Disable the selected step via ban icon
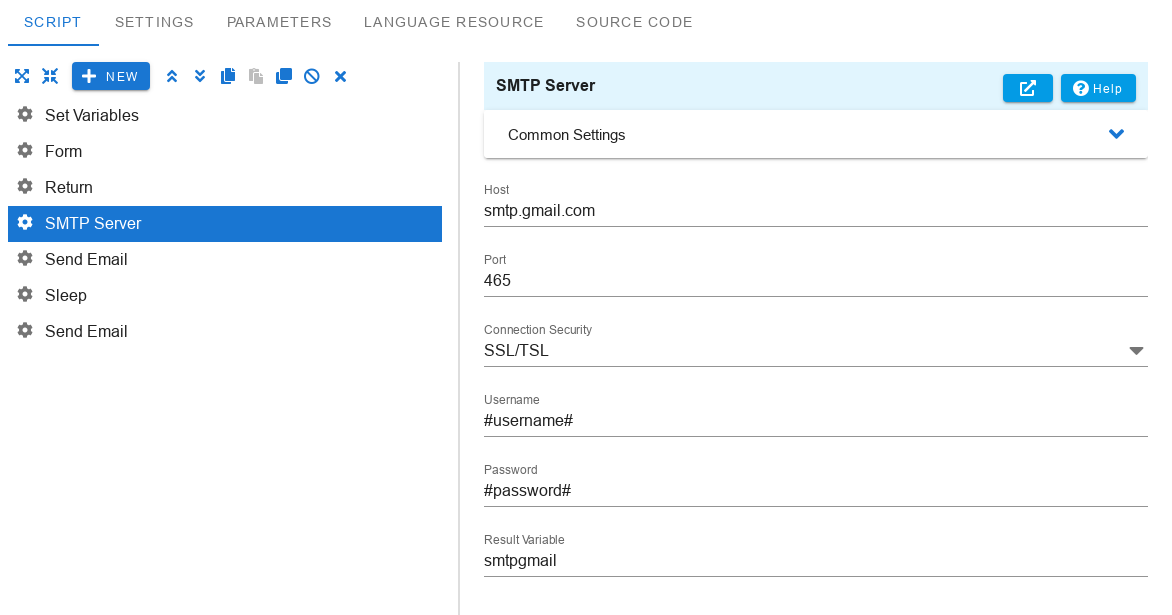Image resolution: width=1172 pixels, height=615 pixels. click(312, 76)
